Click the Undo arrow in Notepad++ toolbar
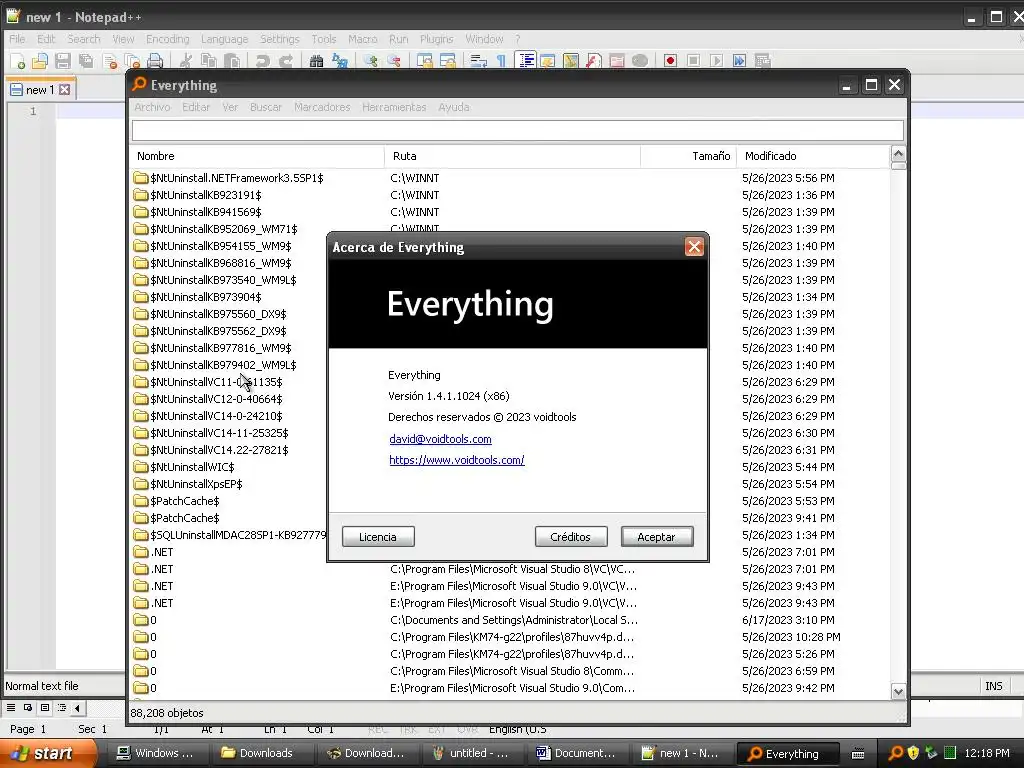This screenshot has height=768, width=1024. 263,61
